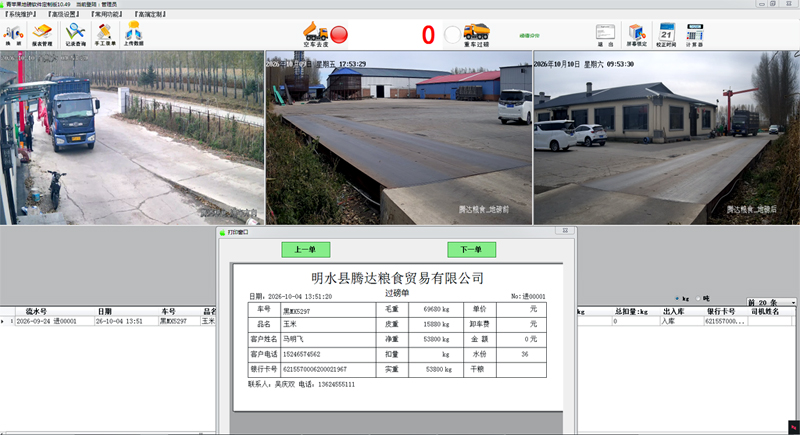
Task: Click phone number 15246574562 on ticket
Action: point(302,354)
